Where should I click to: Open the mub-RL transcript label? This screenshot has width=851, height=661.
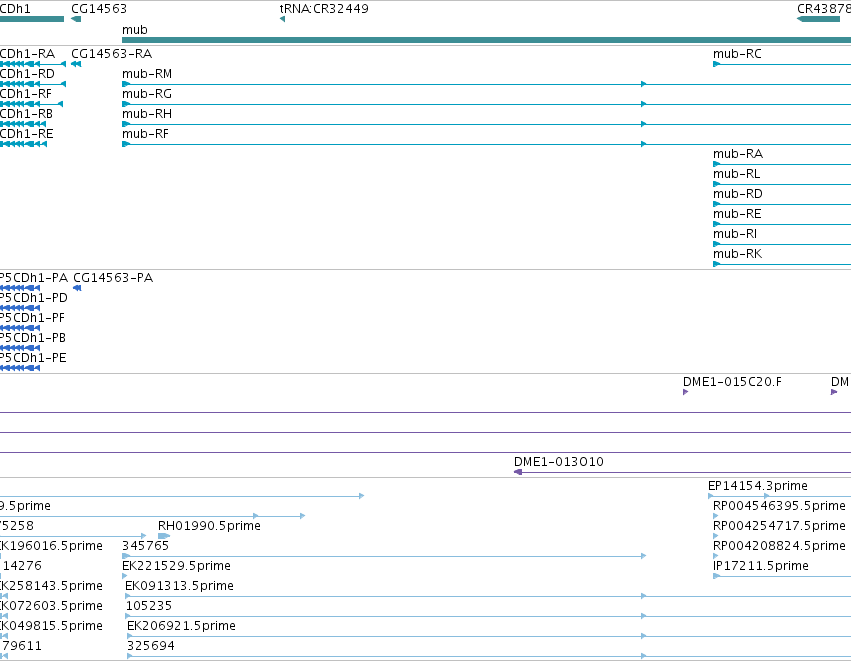(x=736, y=174)
